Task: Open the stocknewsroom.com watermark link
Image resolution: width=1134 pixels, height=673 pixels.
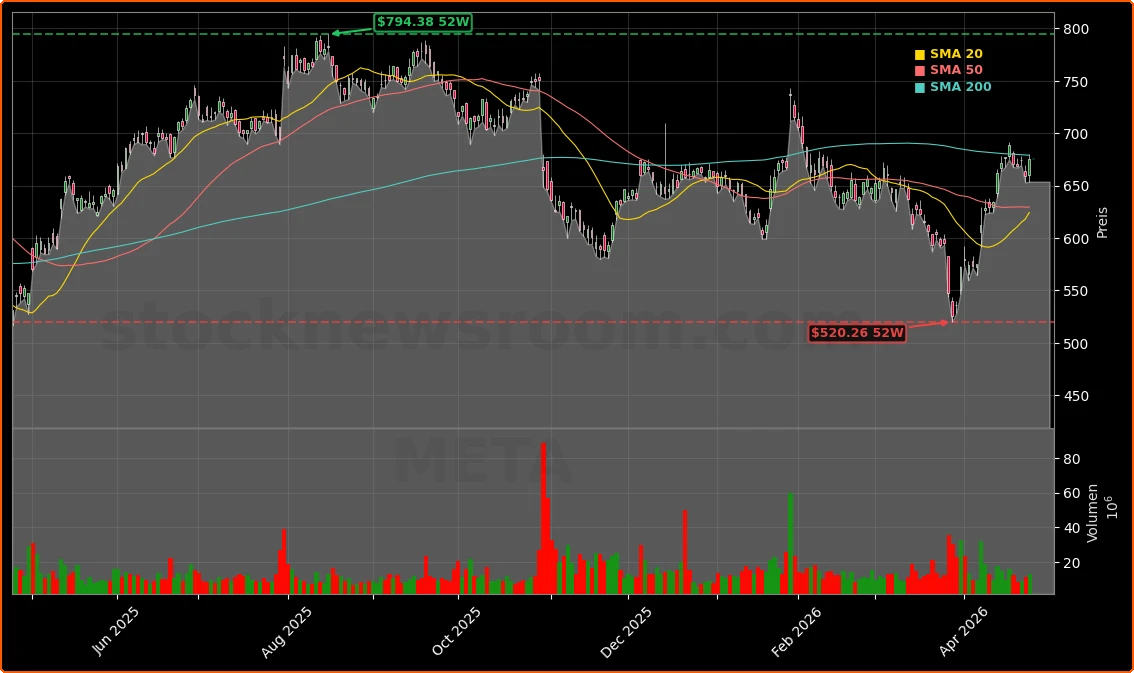Action: 480,327
